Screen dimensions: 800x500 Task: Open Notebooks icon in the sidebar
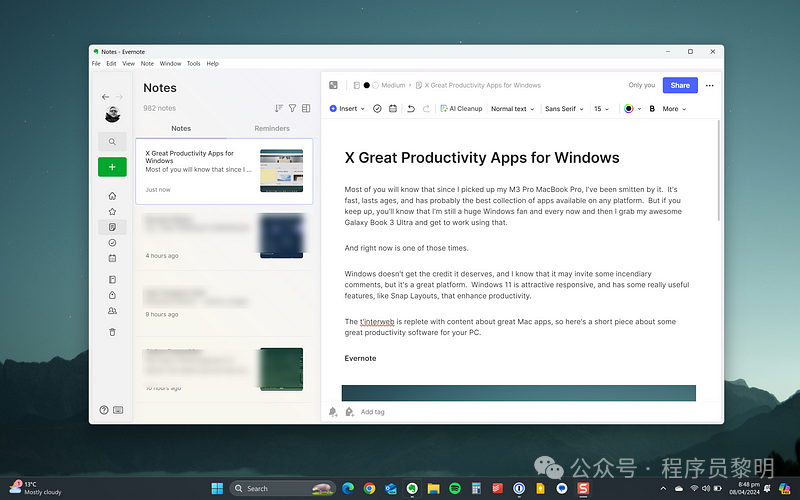(112, 280)
